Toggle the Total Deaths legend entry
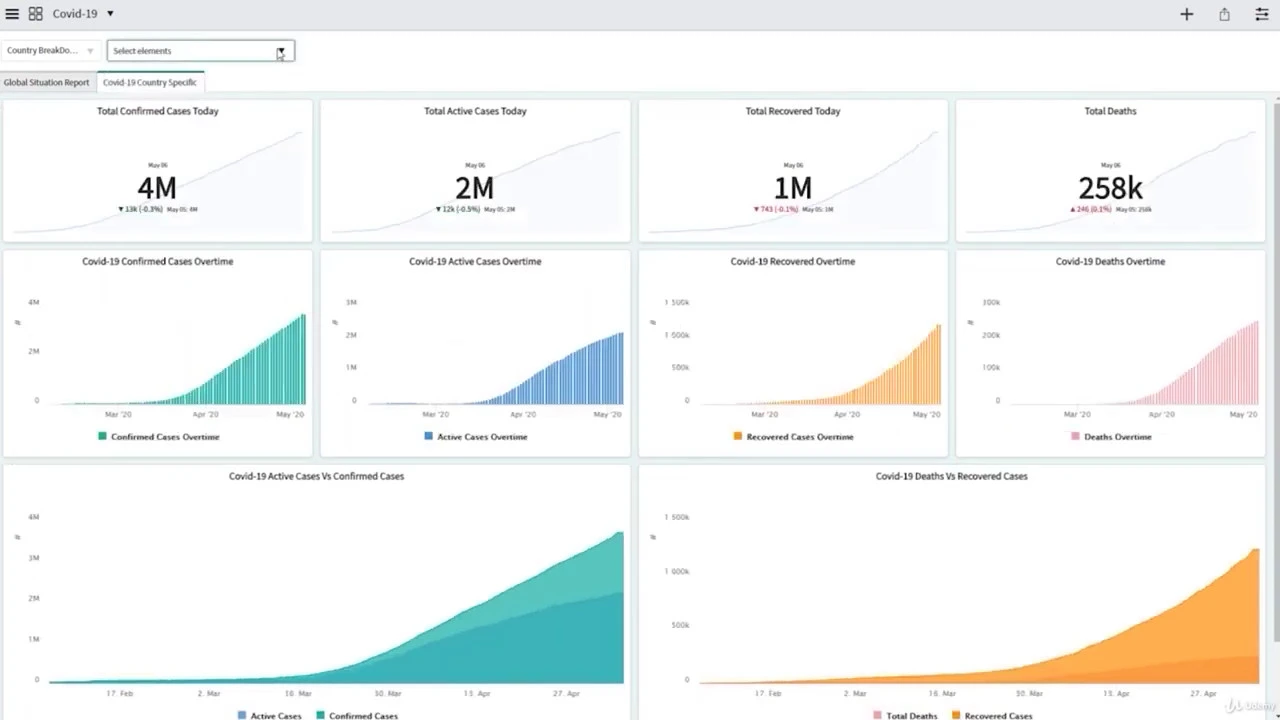Viewport: 1280px width, 720px height. 905,716
